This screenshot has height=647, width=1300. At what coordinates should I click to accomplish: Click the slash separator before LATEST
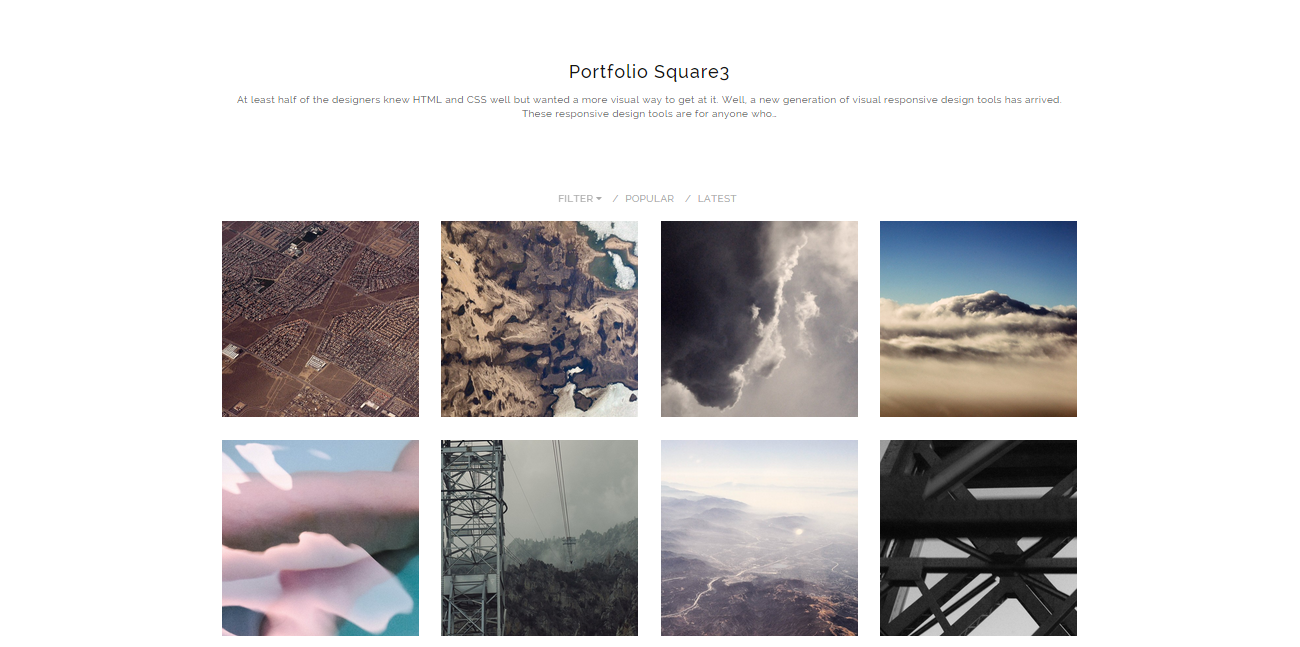tap(688, 199)
